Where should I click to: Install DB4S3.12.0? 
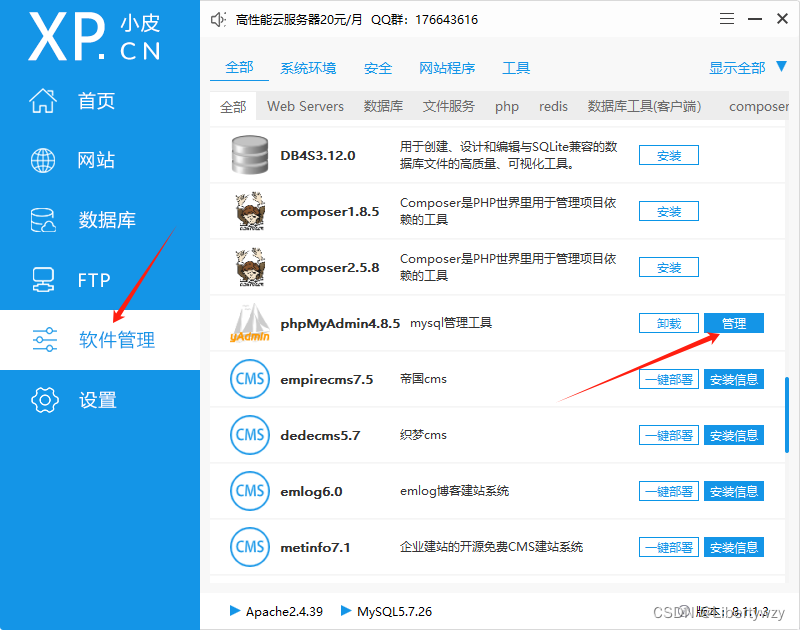pyautogui.click(x=668, y=155)
